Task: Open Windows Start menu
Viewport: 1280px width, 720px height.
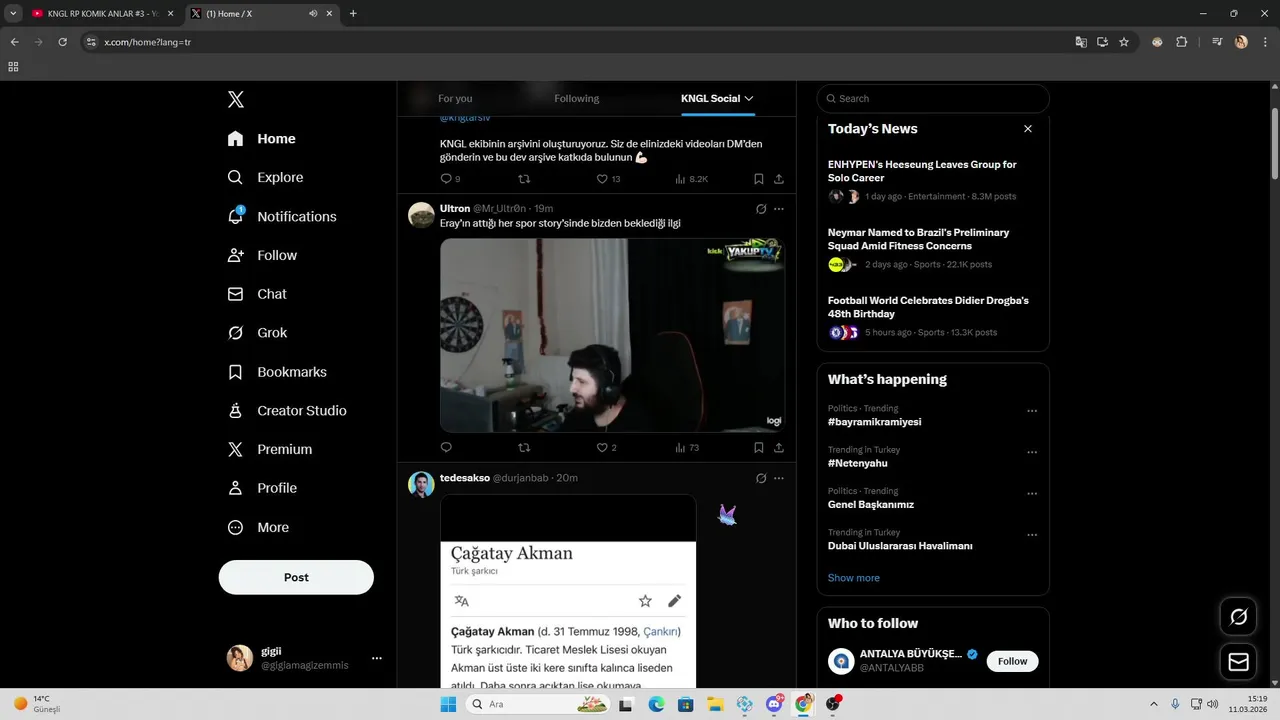Action: (x=447, y=704)
